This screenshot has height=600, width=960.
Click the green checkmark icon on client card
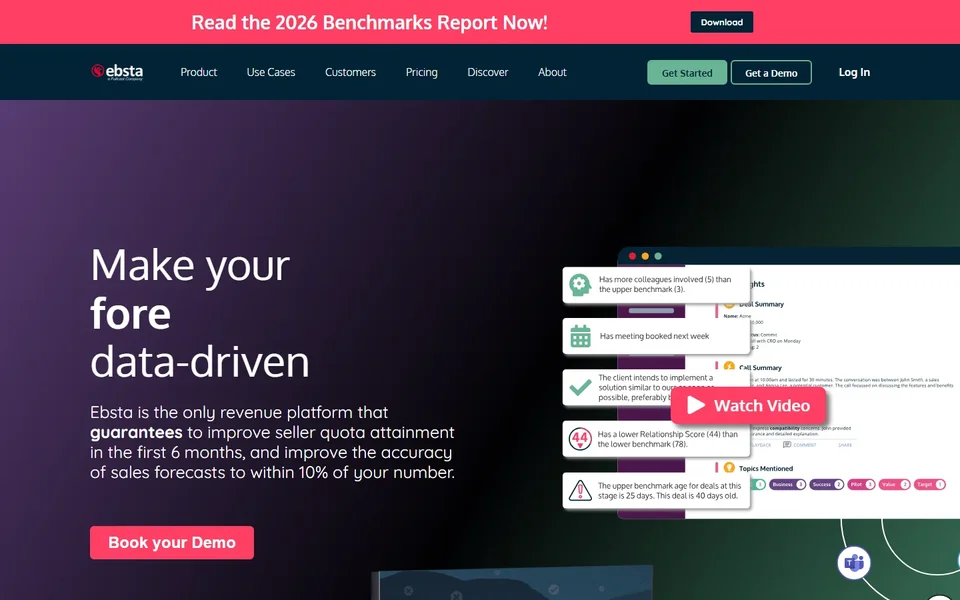580,388
